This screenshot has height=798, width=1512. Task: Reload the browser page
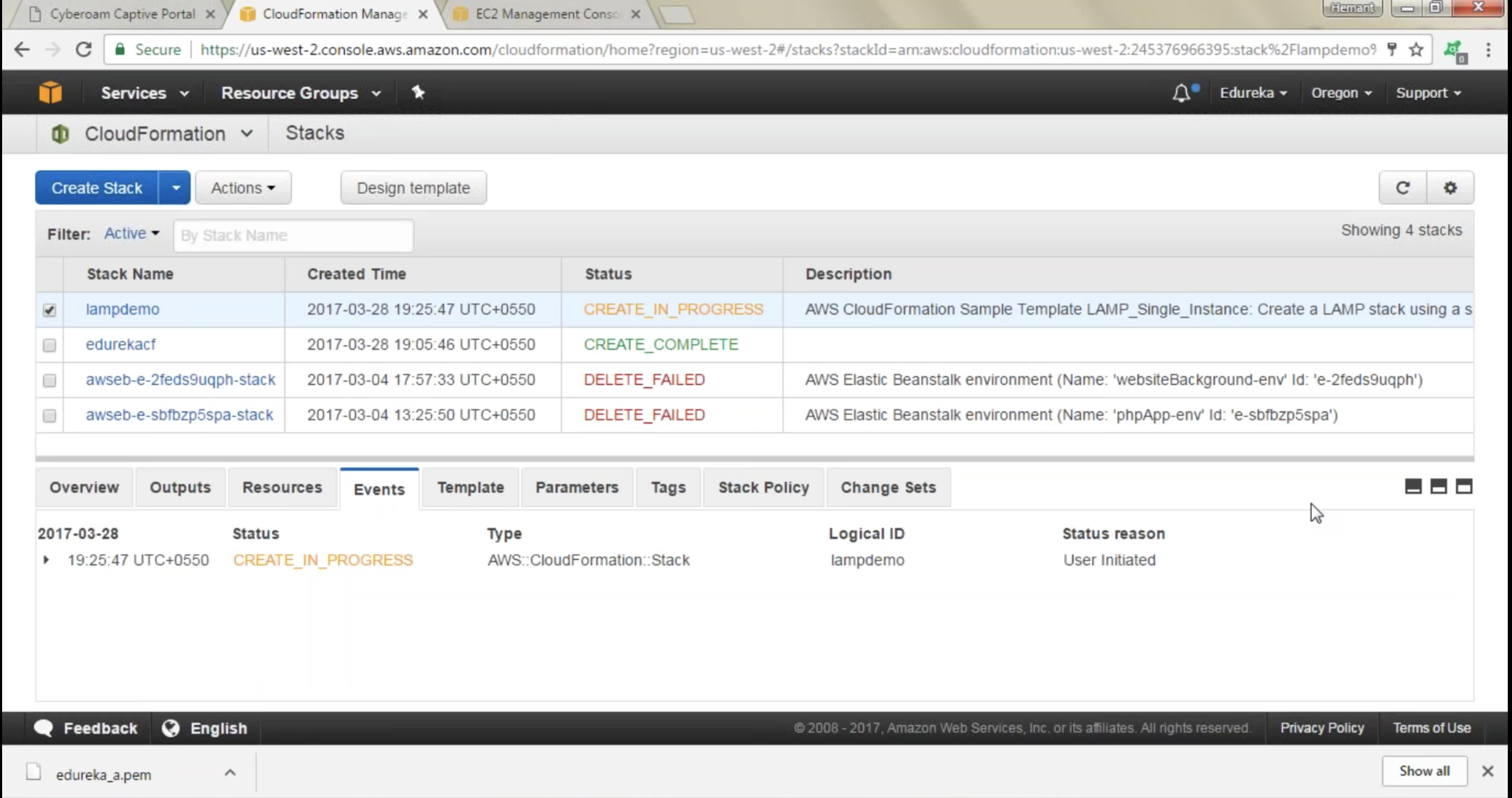coord(84,50)
